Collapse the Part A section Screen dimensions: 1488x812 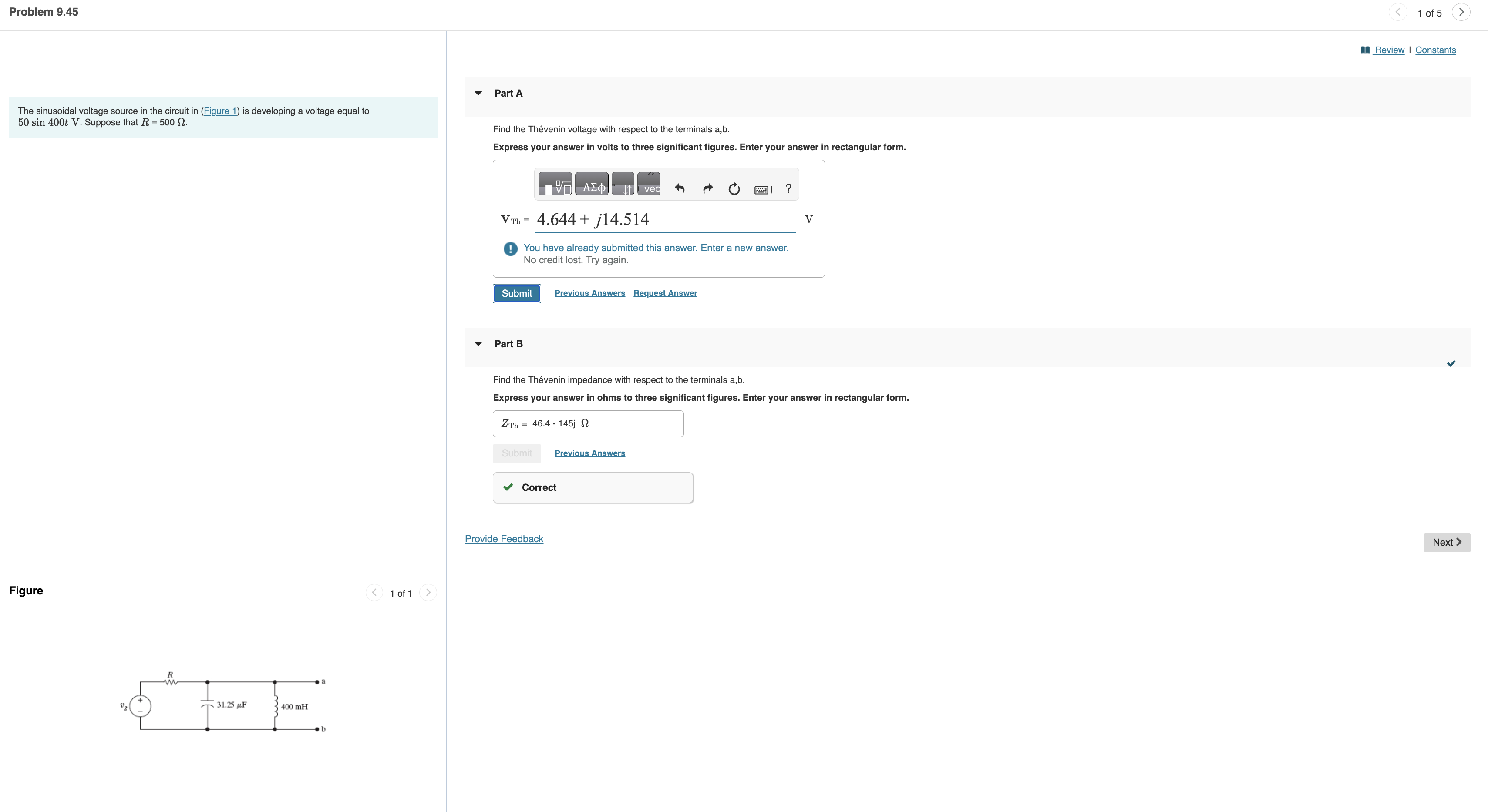tap(478, 93)
